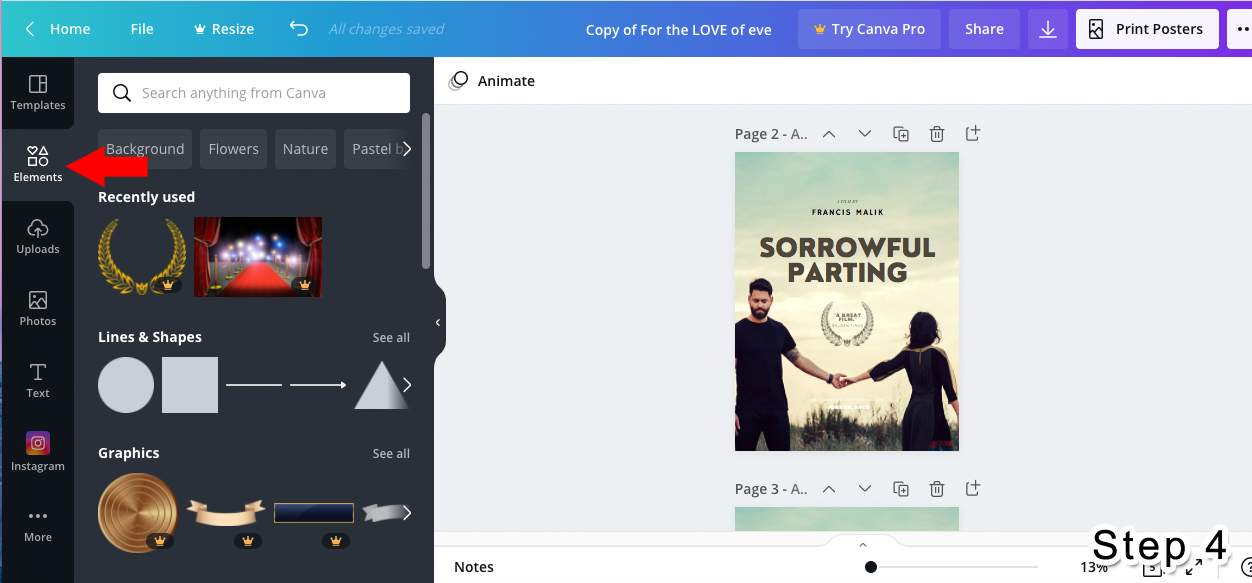1252x583 pixels.
Task: See all Lines & Shapes
Action: pyautogui.click(x=391, y=337)
